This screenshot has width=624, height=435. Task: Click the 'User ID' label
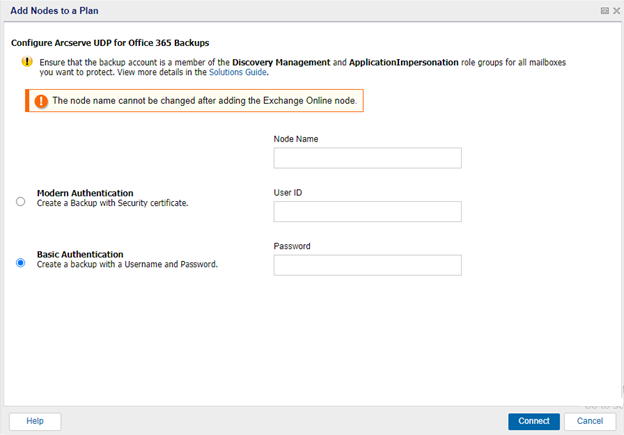click(288, 193)
